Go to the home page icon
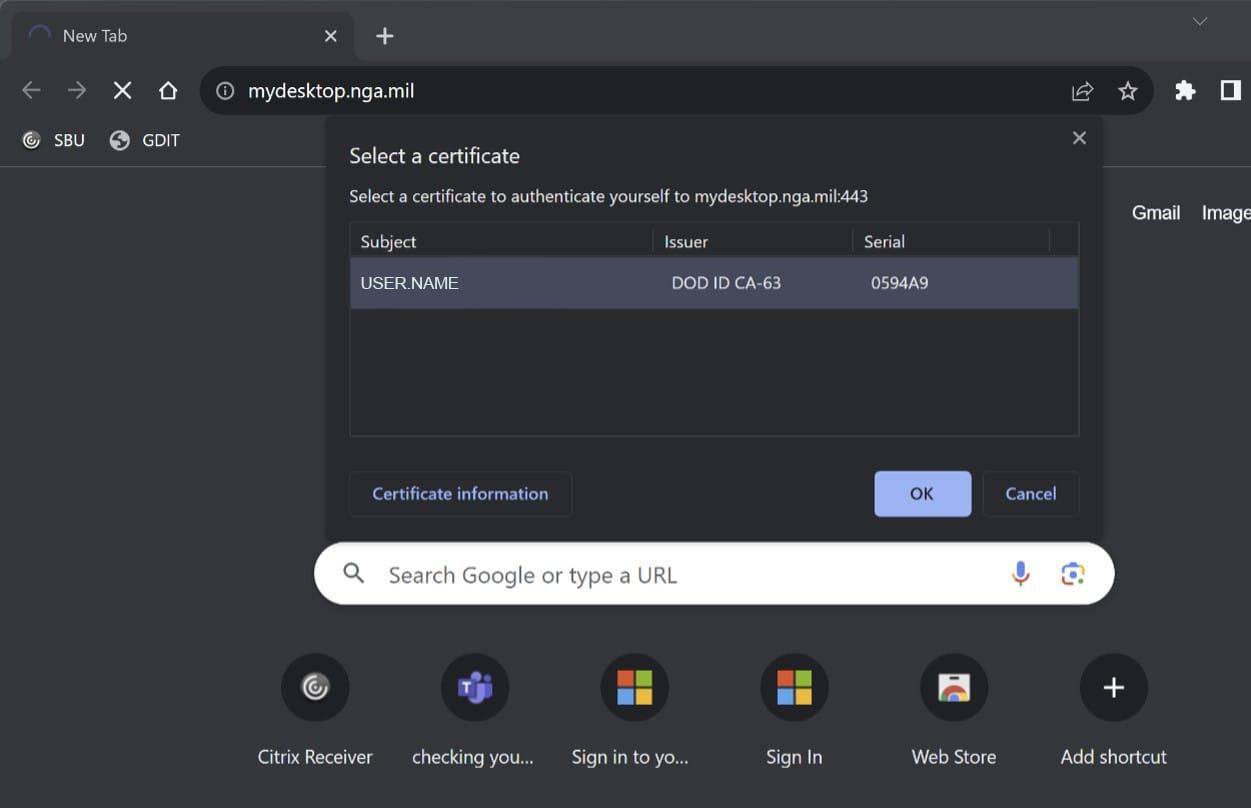The width and height of the screenshot is (1251, 808). 168,91
